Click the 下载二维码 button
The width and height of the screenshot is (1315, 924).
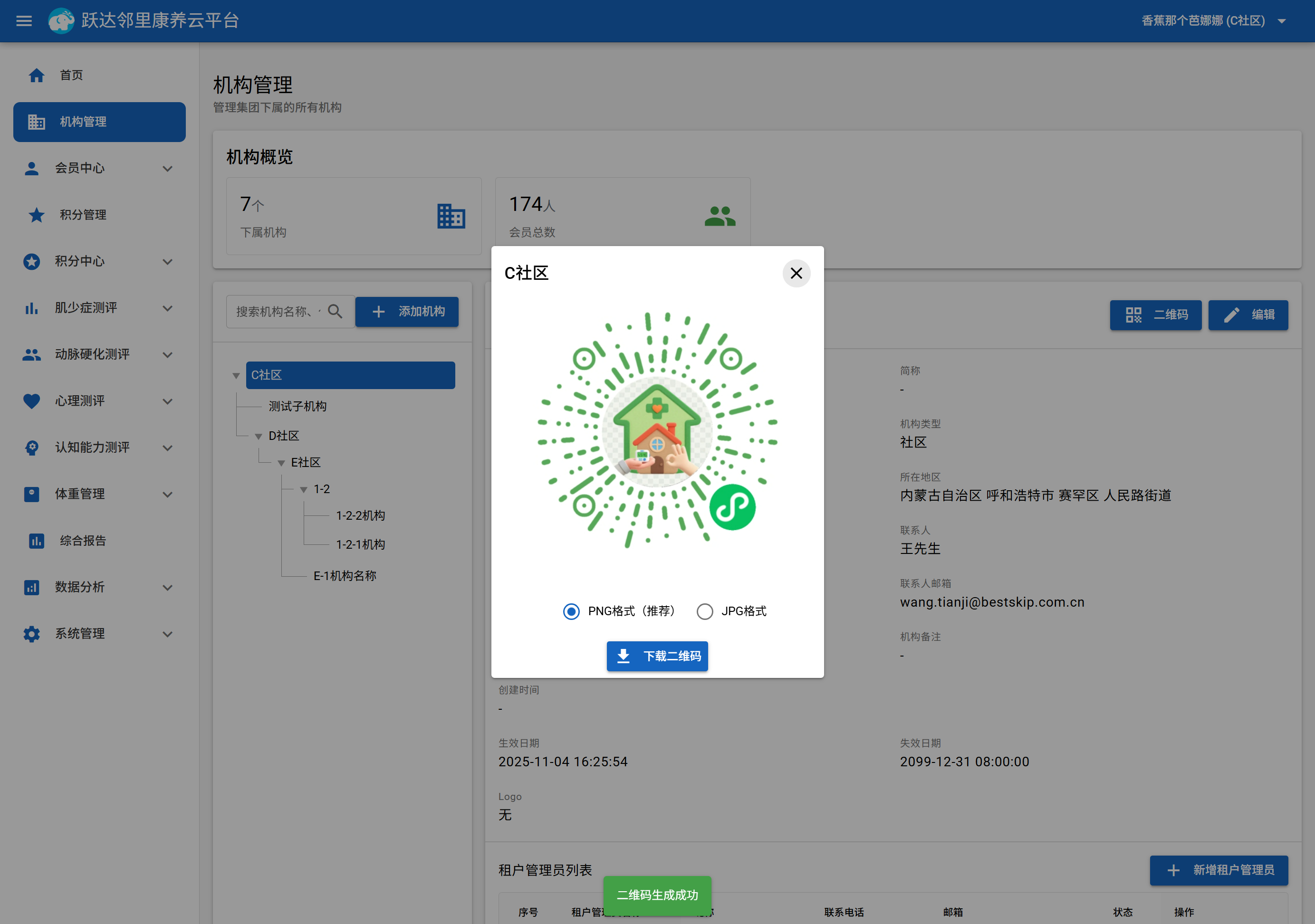(x=658, y=656)
